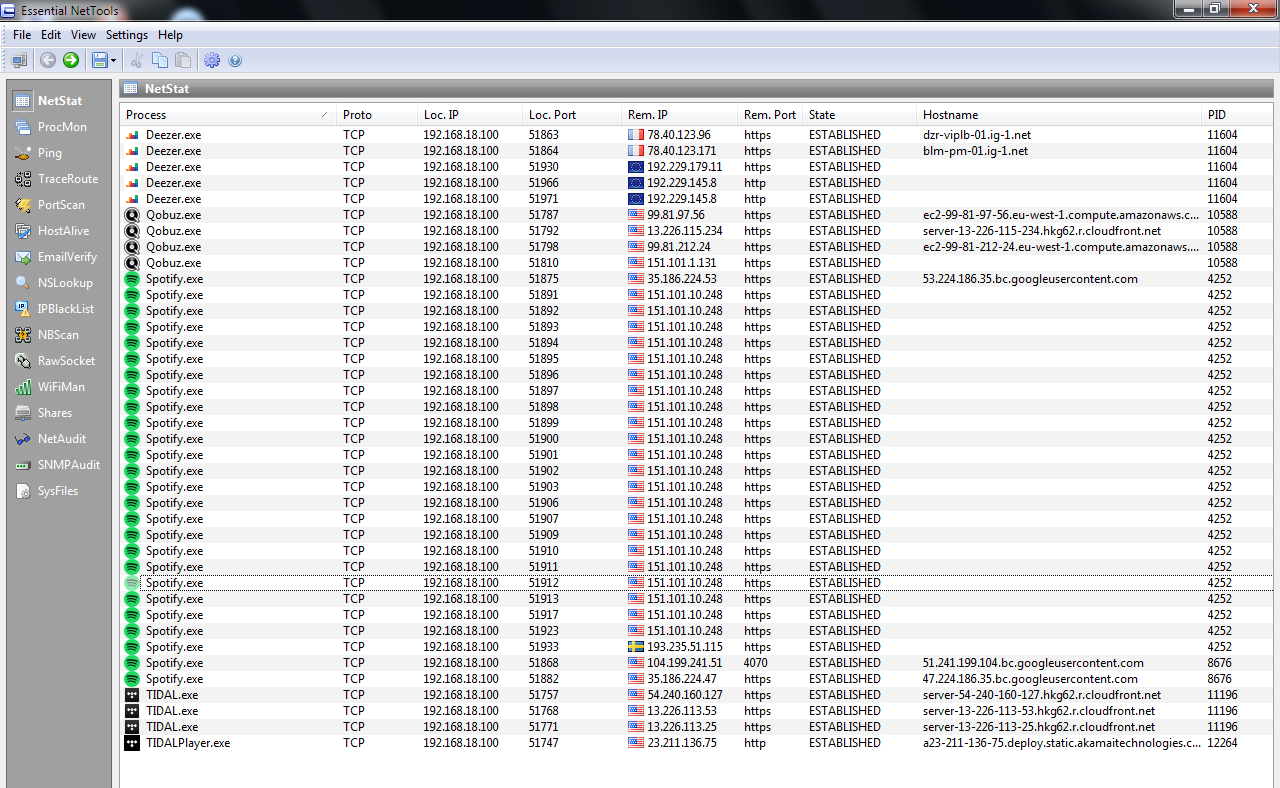Click the Copy icon in toolbar

pyautogui.click(x=160, y=61)
